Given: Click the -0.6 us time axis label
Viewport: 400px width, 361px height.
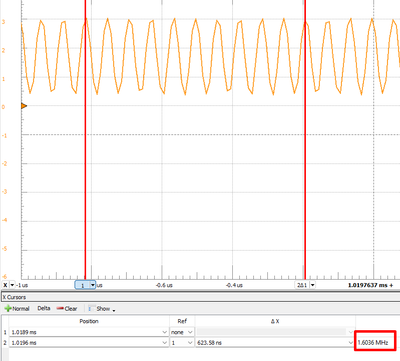Looking at the screenshot, I should pos(164,285).
